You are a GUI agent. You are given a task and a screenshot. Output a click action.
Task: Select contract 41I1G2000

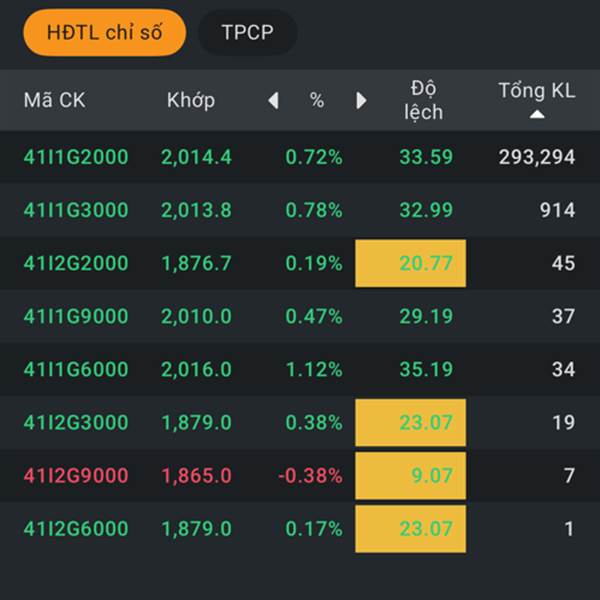(76, 157)
